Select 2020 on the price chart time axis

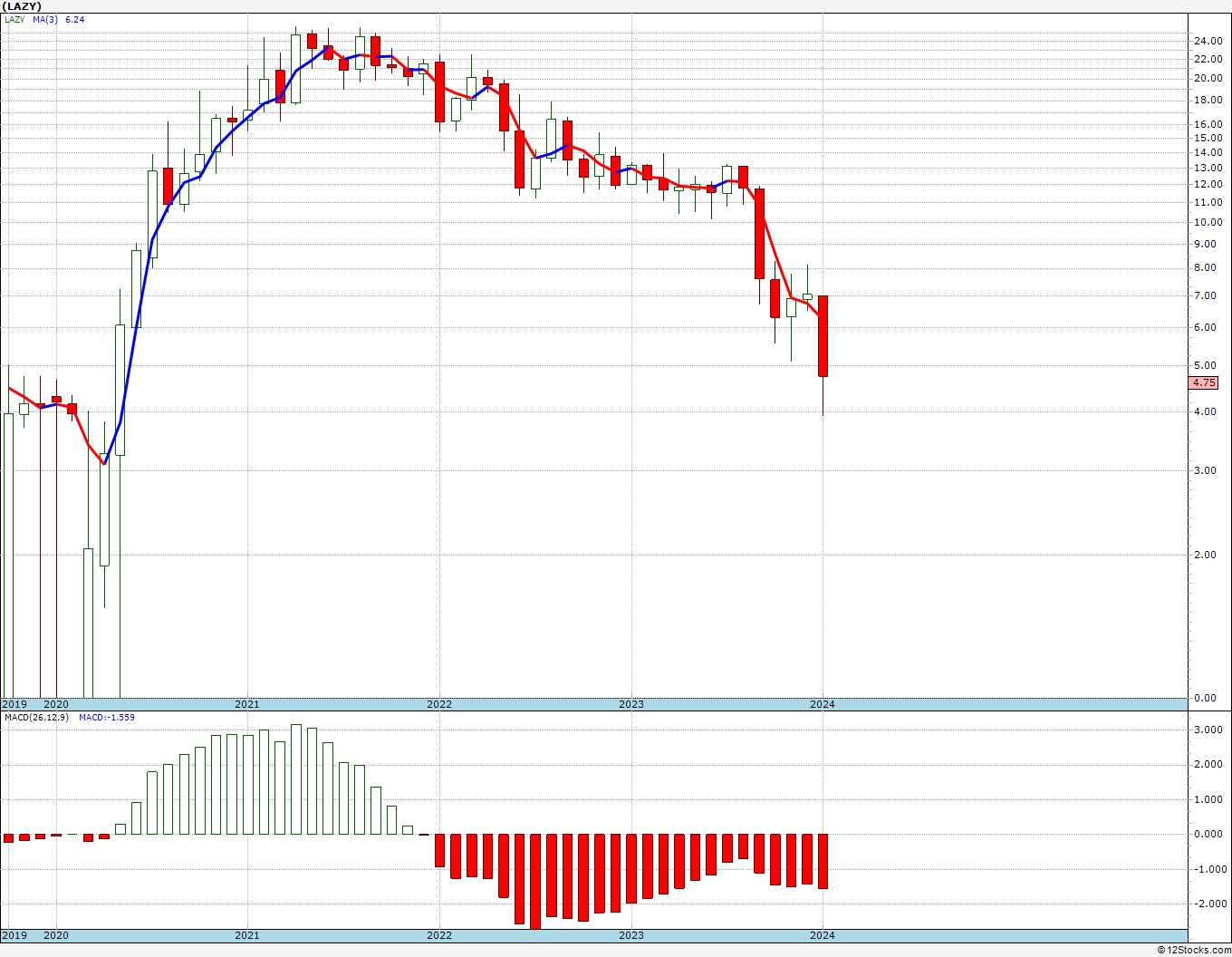pyautogui.click(x=56, y=704)
